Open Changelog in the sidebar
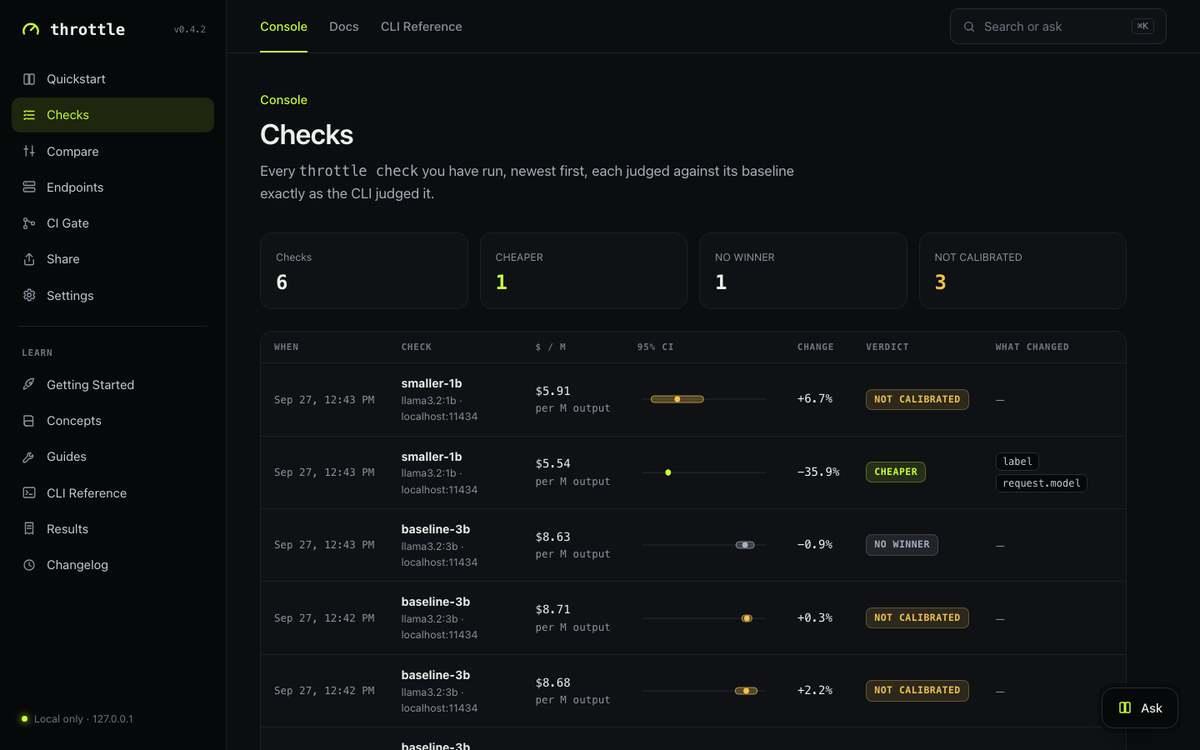Viewport: 1200px width, 750px height. tap(113, 565)
